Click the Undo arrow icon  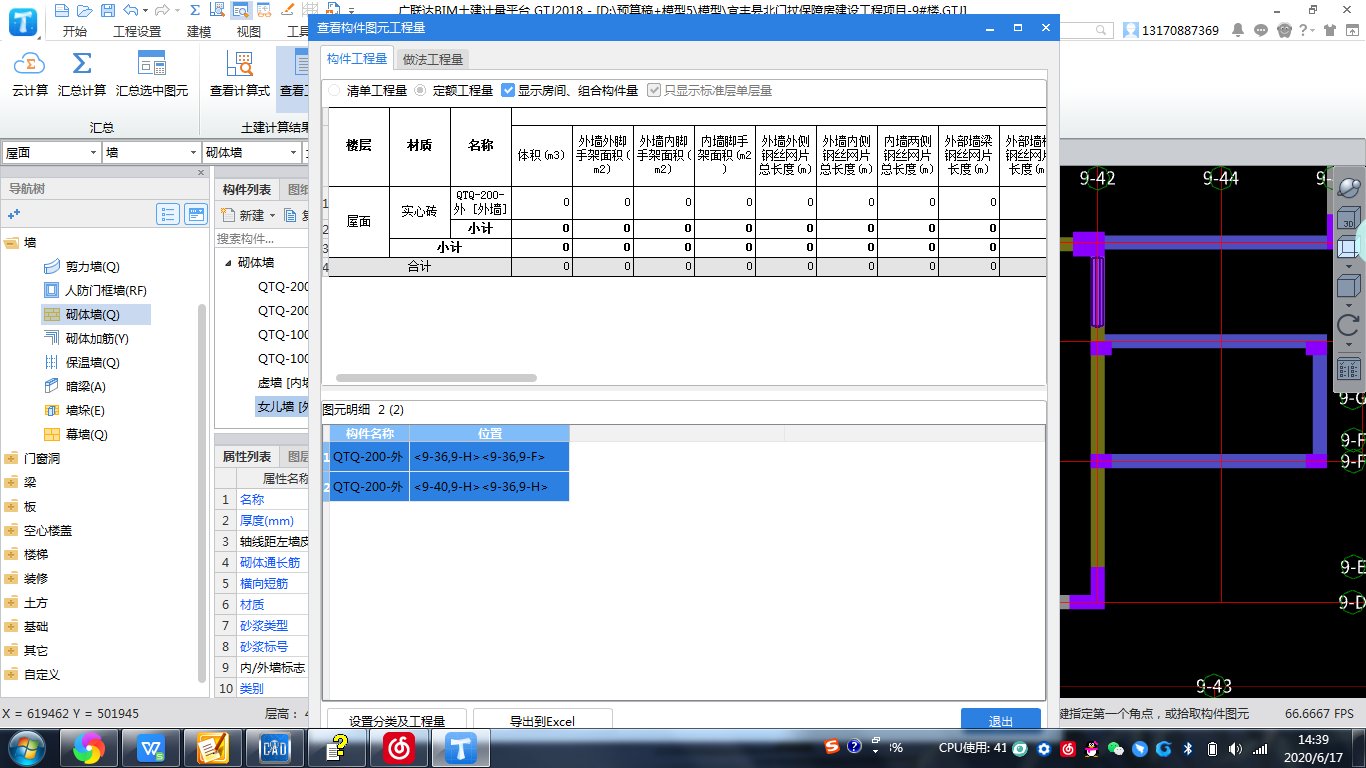point(132,10)
